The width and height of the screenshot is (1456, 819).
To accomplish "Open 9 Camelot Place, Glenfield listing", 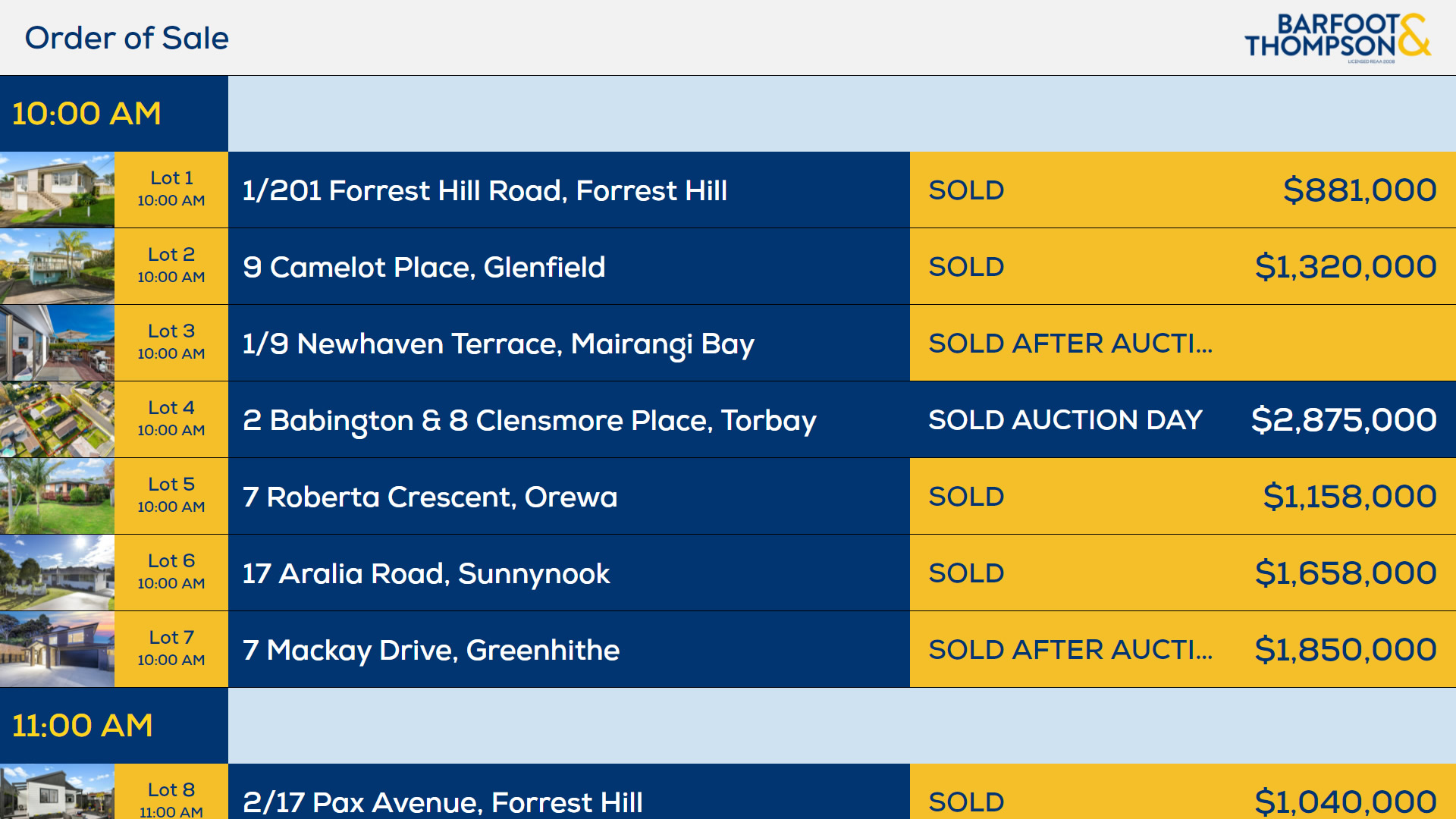I will tap(424, 267).
